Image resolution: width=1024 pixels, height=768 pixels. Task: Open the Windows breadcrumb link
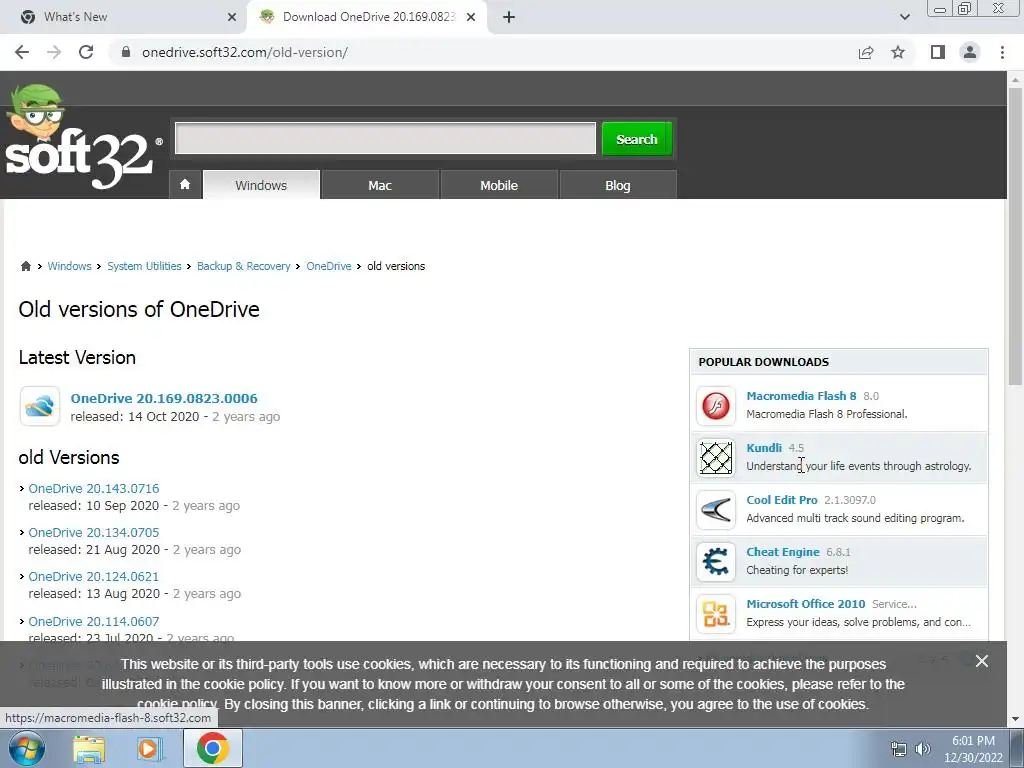click(69, 266)
